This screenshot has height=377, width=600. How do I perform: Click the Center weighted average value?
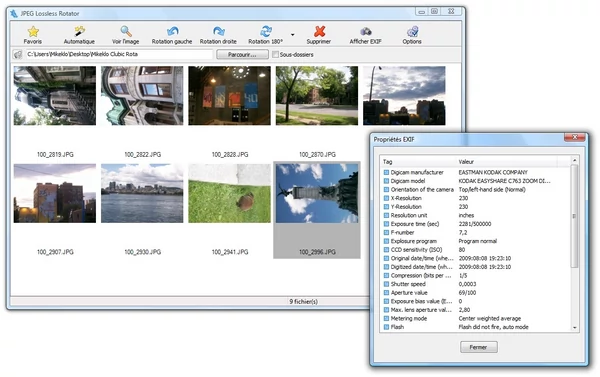pos(489,318)
